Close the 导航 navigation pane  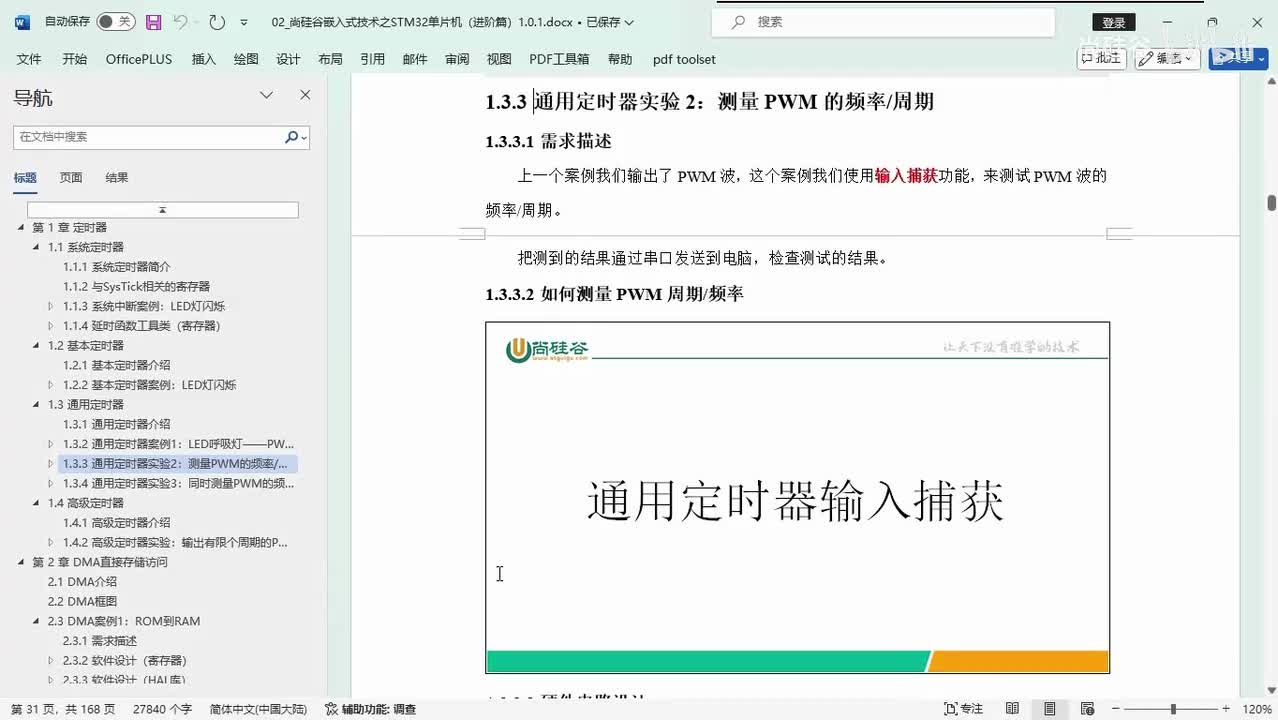(305, 95)
